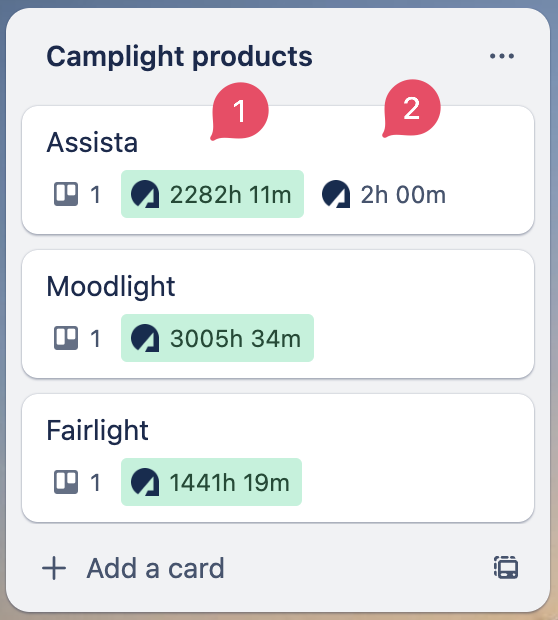The height and width of the screenshot is (620, 558).
Task: Click timer icon in Fairlight 1441h 19m badge
Action: pyautogui.click(x=145, y=482)
